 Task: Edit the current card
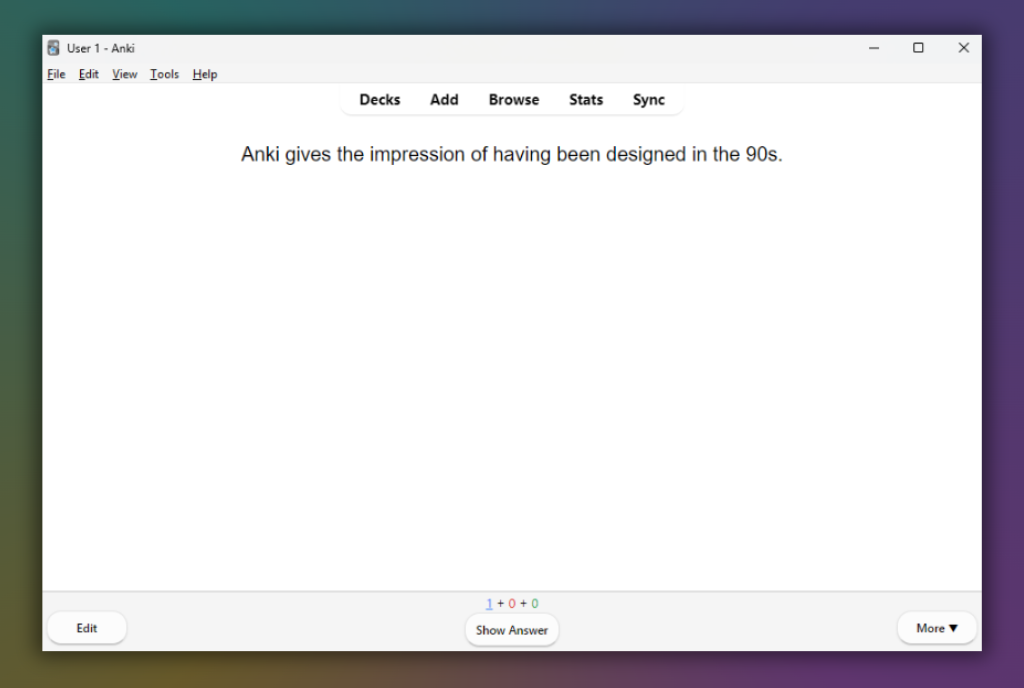pos(86,627)
